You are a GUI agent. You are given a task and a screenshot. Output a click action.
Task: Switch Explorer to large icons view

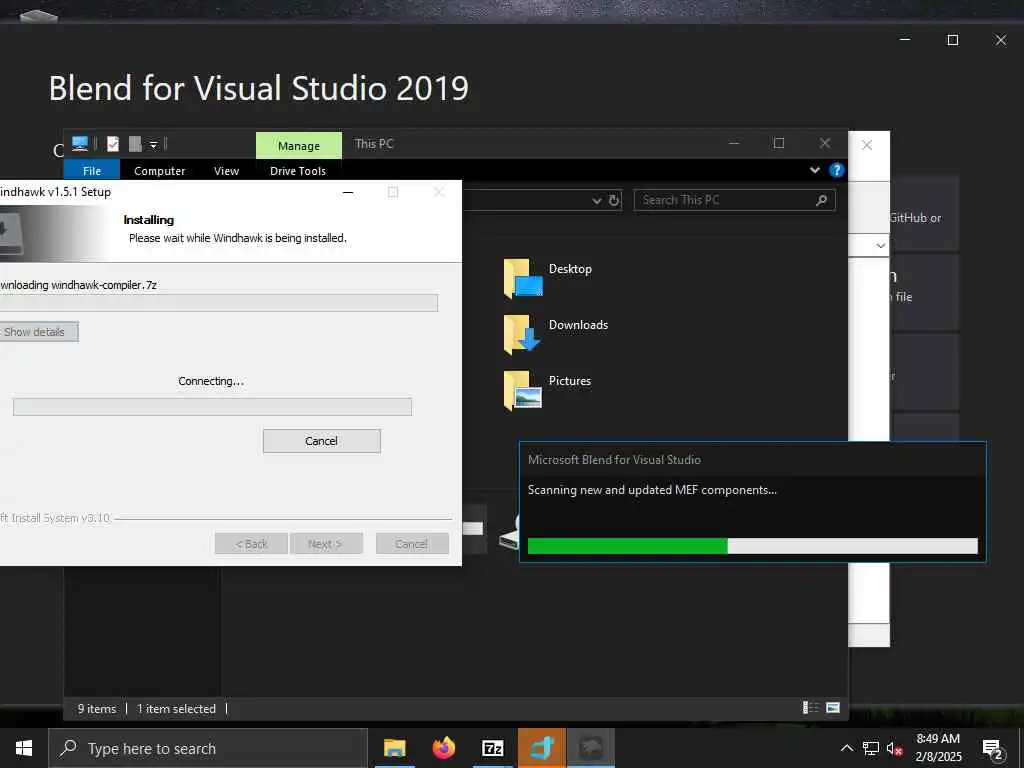(833, 707)
